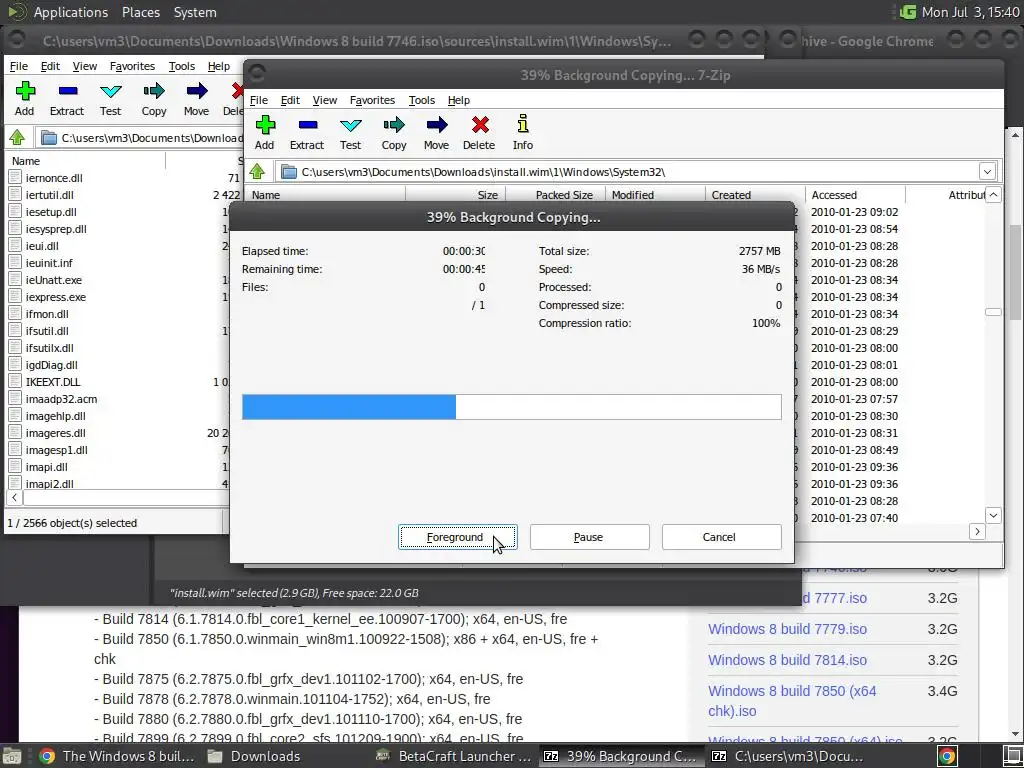The height and width of the screenshot is (768, 1024).
Task: Click vertical scrollbar thumb in front file list
Action: [x=993, y=312]
